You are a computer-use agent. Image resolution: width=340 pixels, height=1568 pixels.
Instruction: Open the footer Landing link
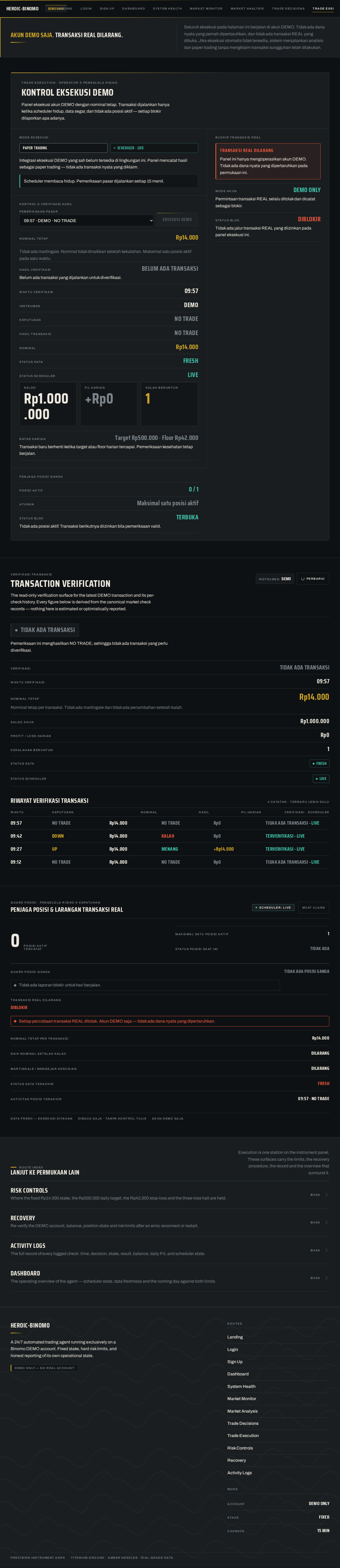click(235, 1337)
